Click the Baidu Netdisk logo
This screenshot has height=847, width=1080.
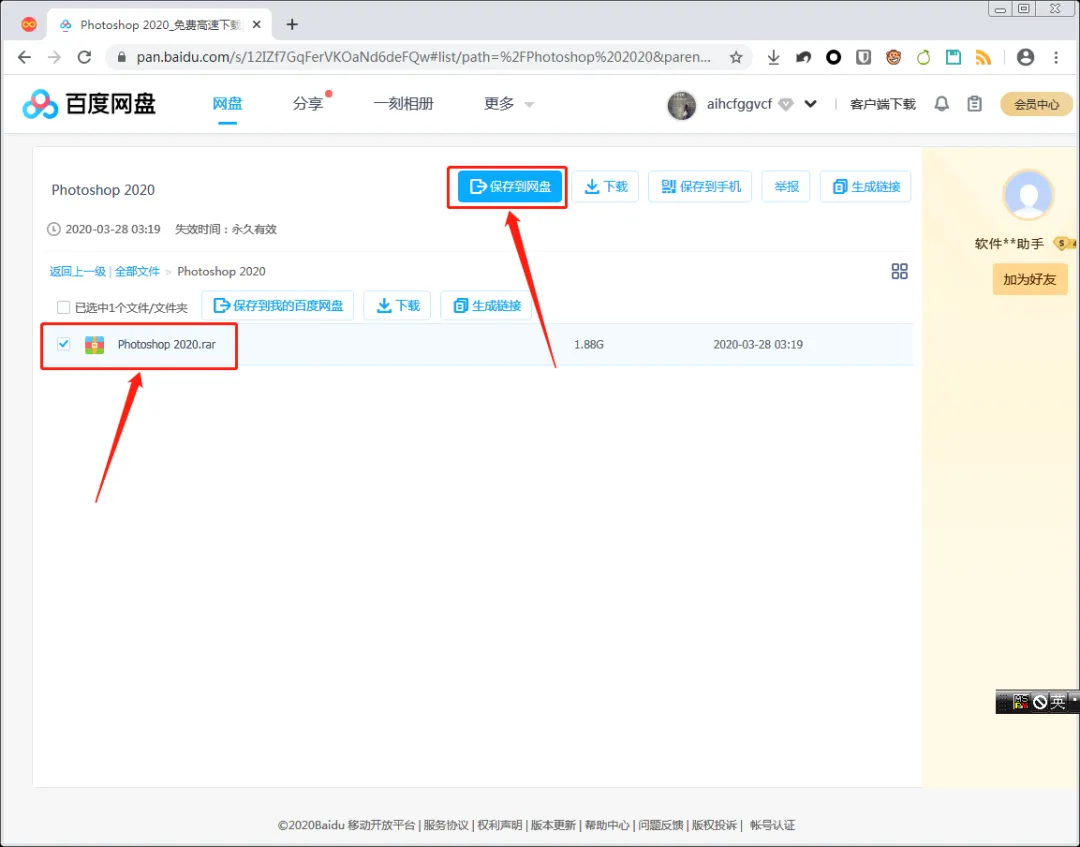coord(89,104)
